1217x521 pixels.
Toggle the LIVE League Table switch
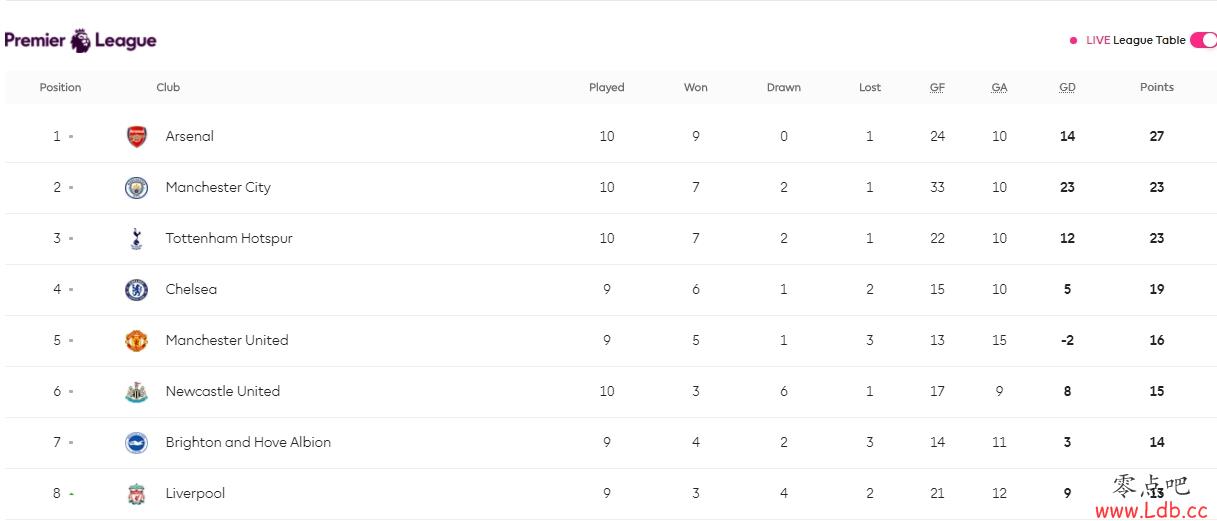click(x=1203, y=41)
